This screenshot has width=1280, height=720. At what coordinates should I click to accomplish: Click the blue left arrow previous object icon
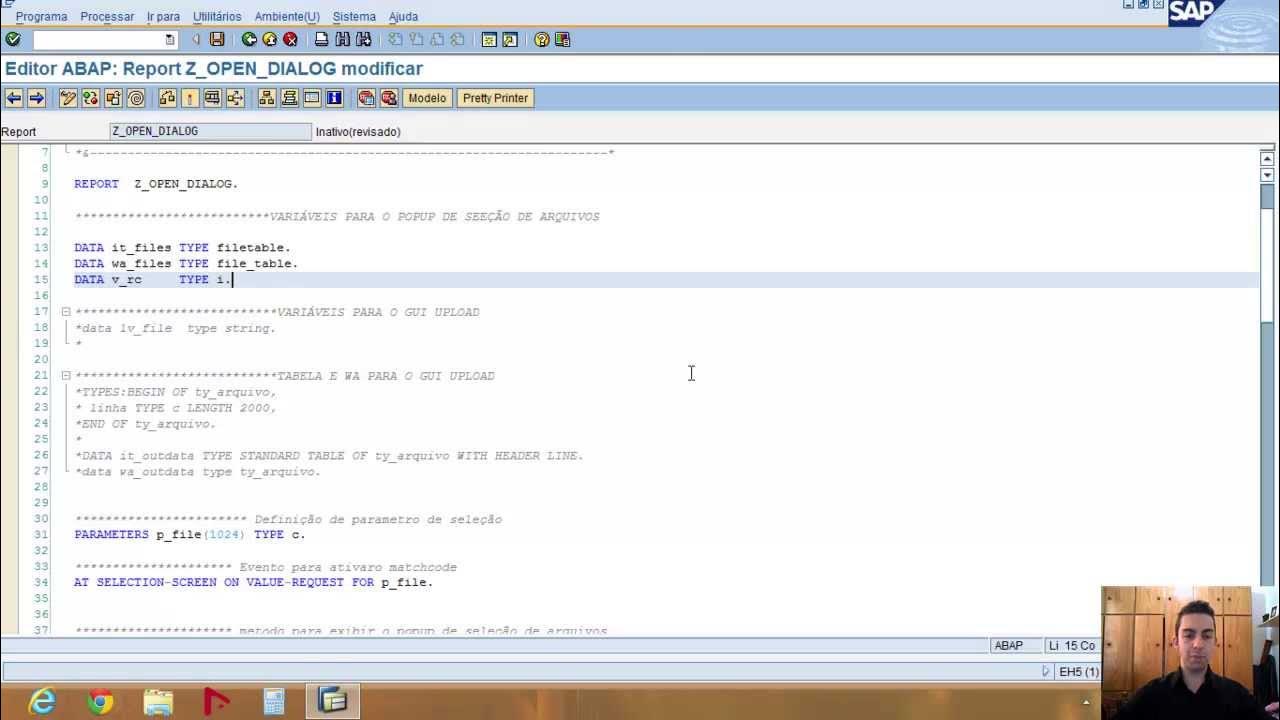tap(14, 98)
